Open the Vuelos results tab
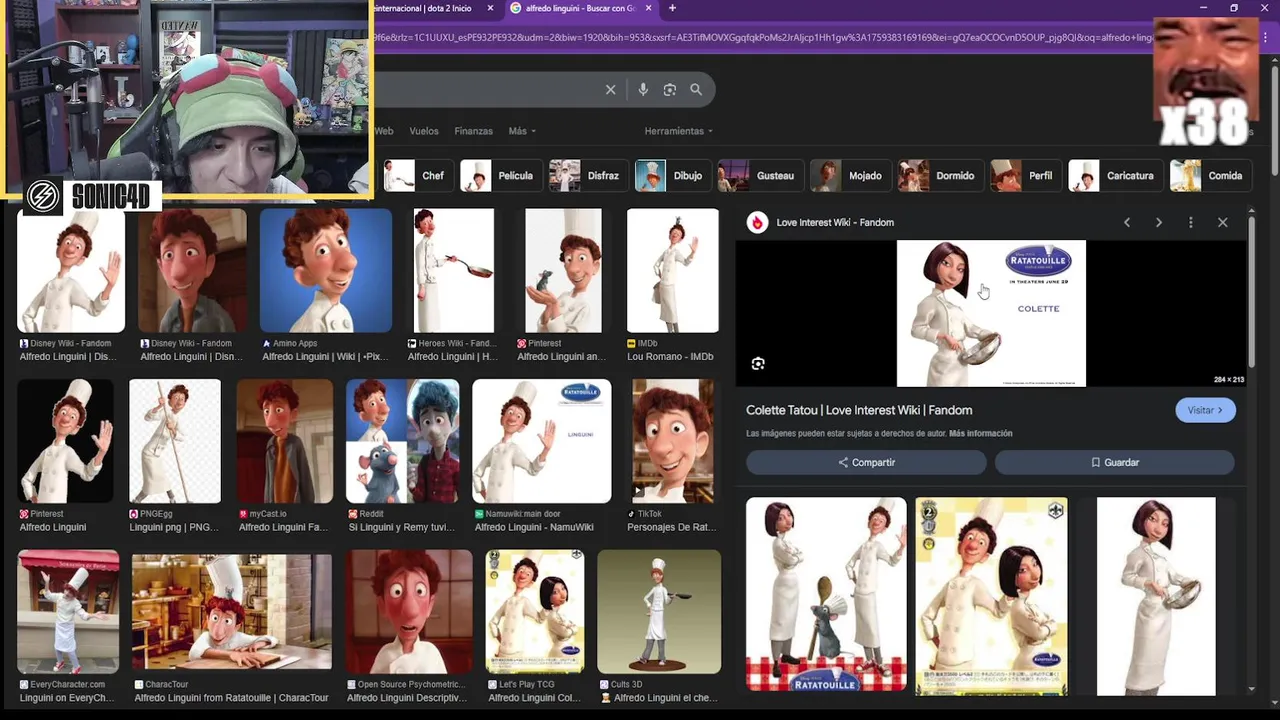This screenshot has height=720, width=1280. pyautogui.click(x=424, y=131)
